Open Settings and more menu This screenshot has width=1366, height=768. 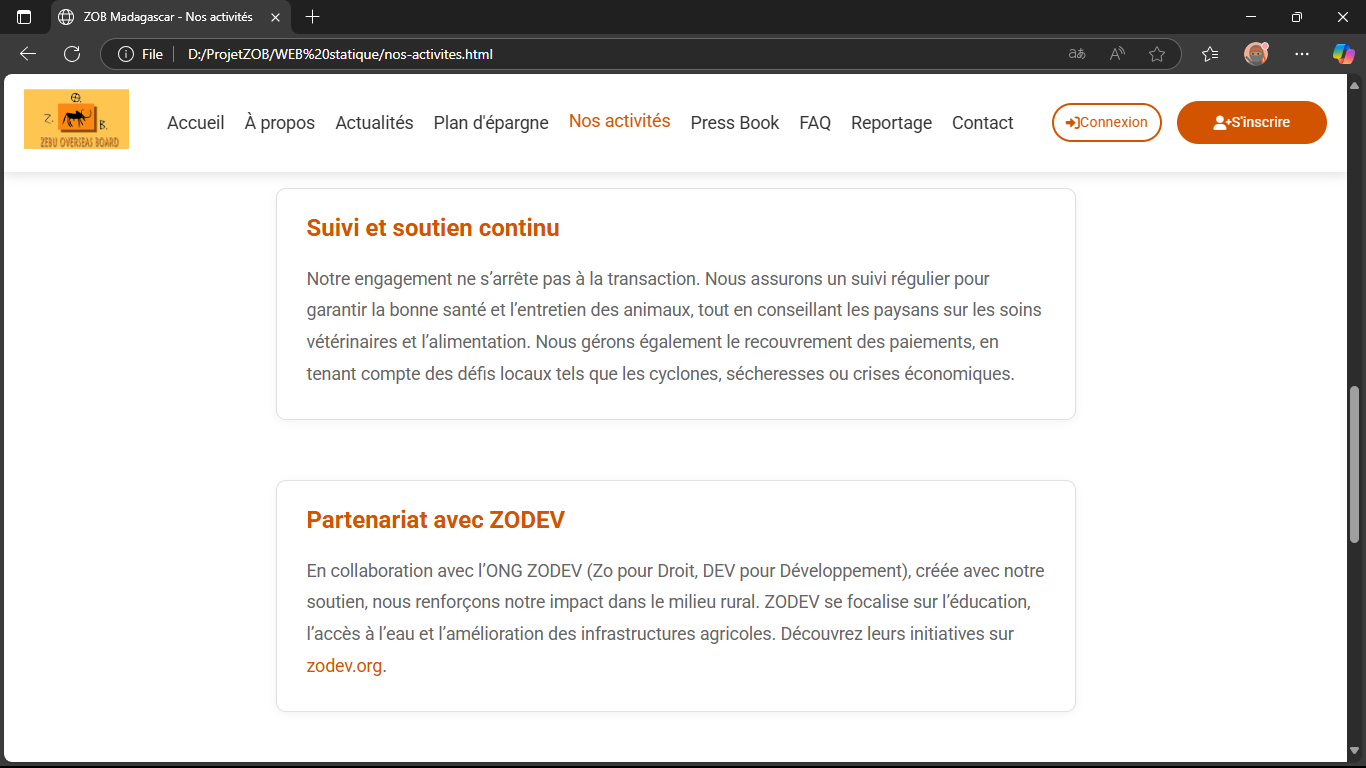pyautogui.click(x=1301, y=54)
